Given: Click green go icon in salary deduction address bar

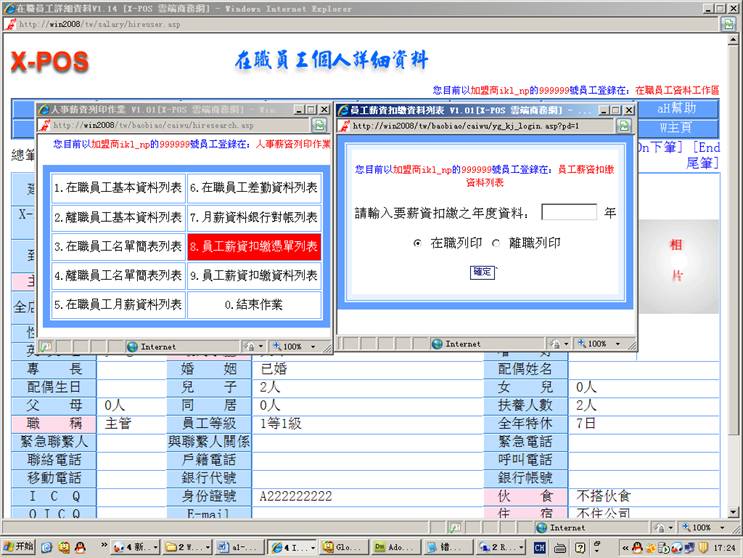Looking at the screenshot, I should (x=624, y=126).
